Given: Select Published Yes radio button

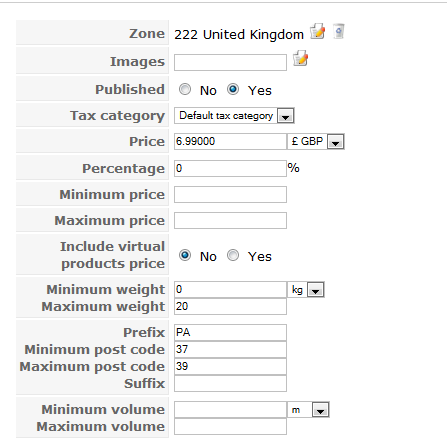Looking at the screenshot, I should [233, 89].
